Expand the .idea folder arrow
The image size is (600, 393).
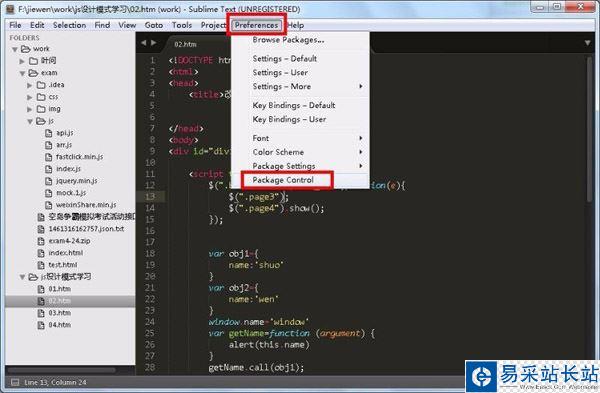point(30,85)
